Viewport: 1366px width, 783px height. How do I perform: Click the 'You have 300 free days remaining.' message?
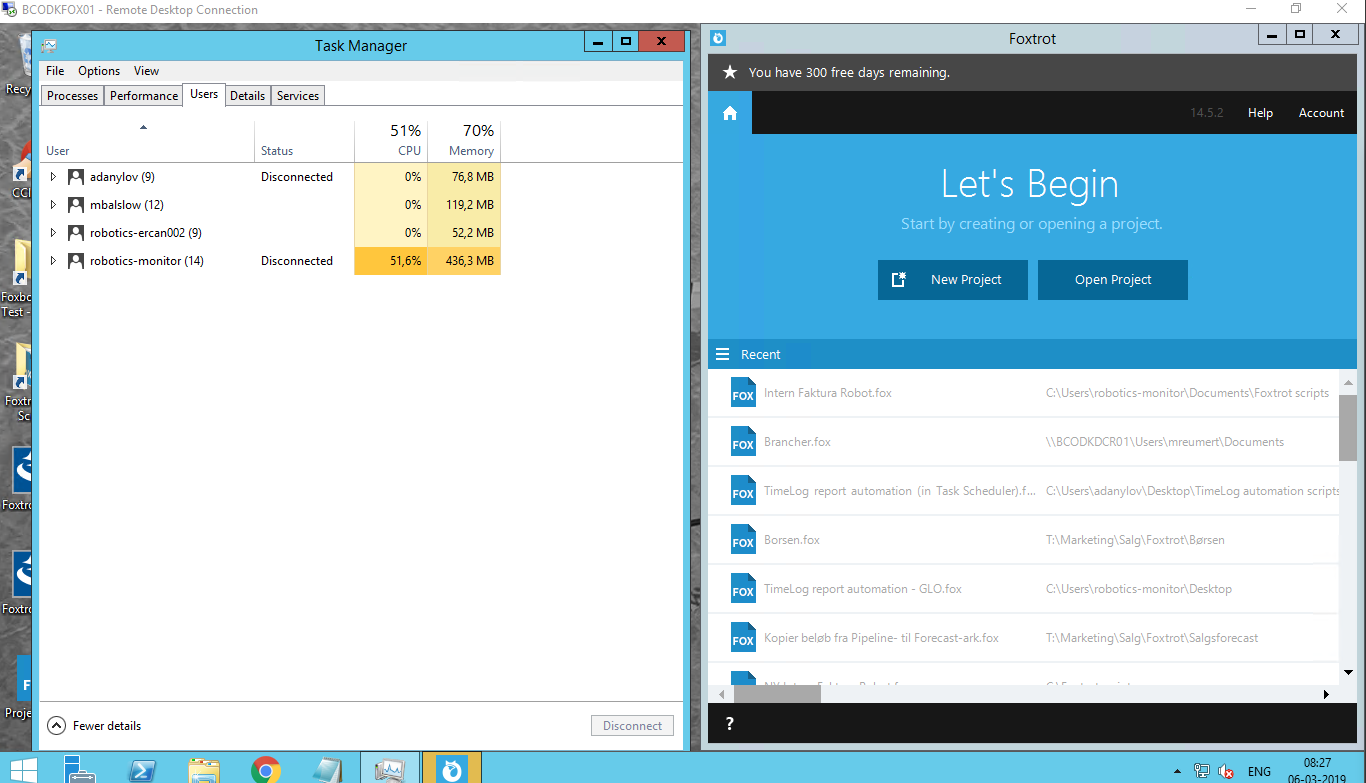[x=849, y=72]
